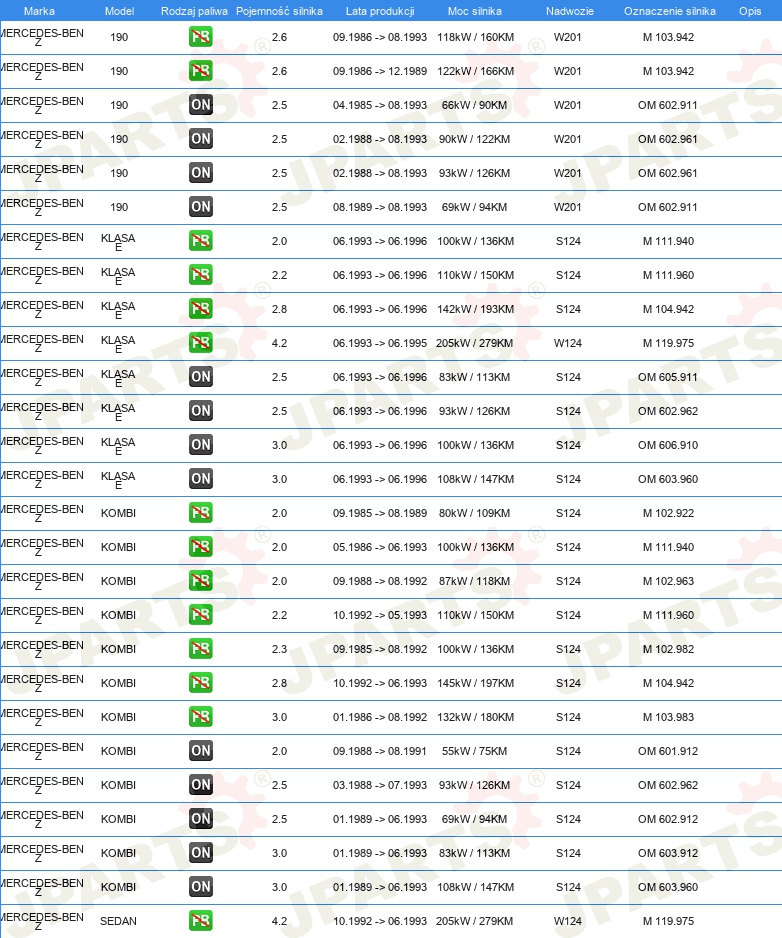The height and width of the screenshot is (938, 782).
Task: Click the engine code M 102.922
Action: click(x=668, y=513)
